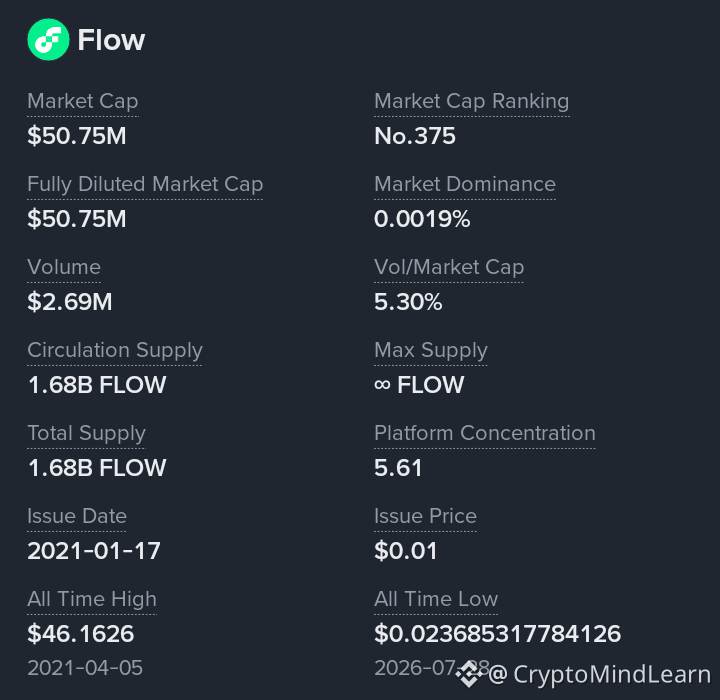Click the Circulation Supply label
The width and height of the screenshot is (720, 700).
click(115, 351)
